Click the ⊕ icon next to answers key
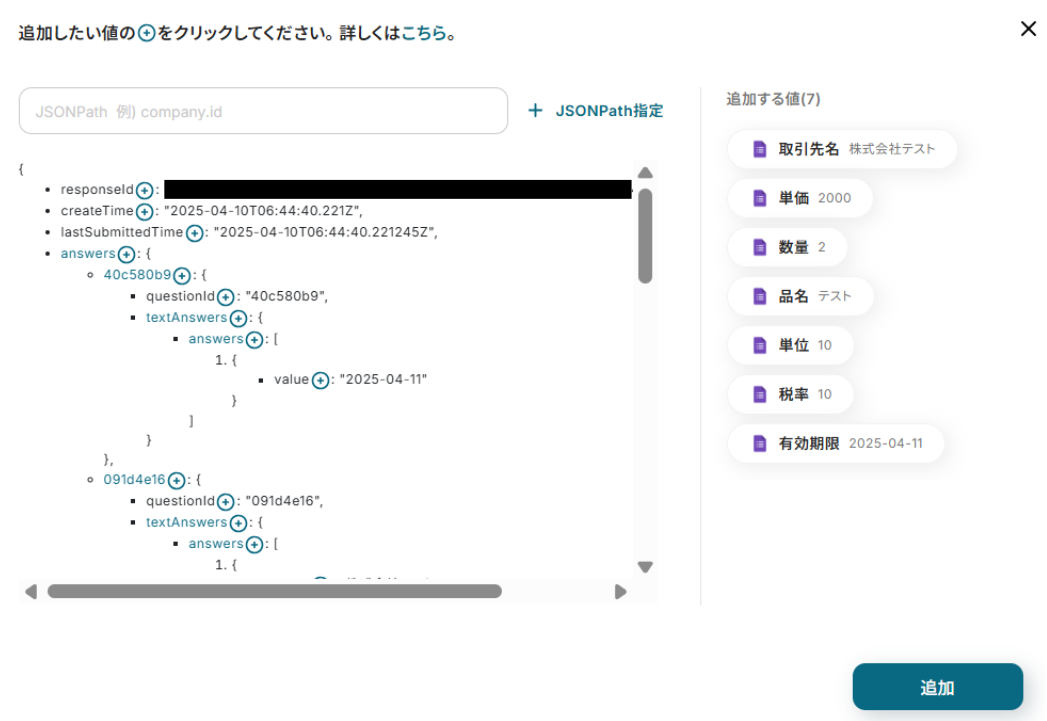 click(125, 253)
